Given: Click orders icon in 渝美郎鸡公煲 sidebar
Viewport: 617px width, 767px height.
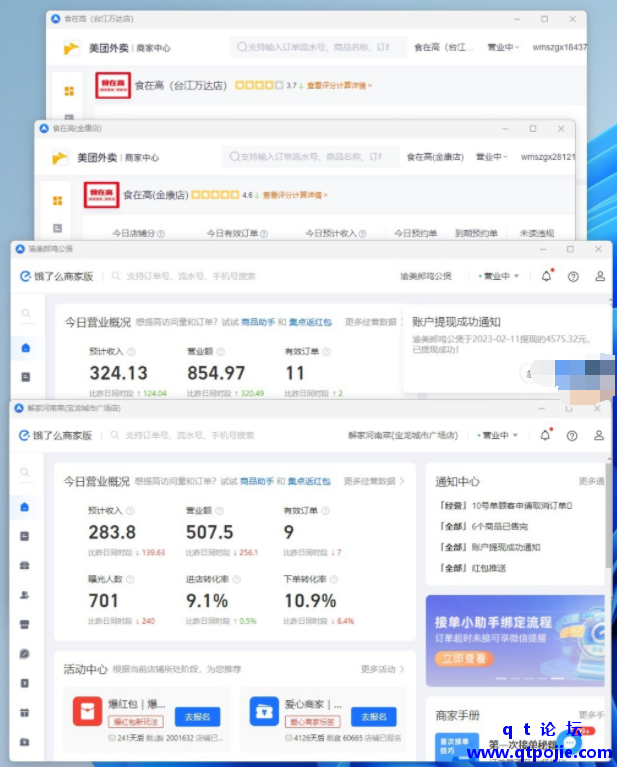Looking at the screenshot, I should point(26,377).
